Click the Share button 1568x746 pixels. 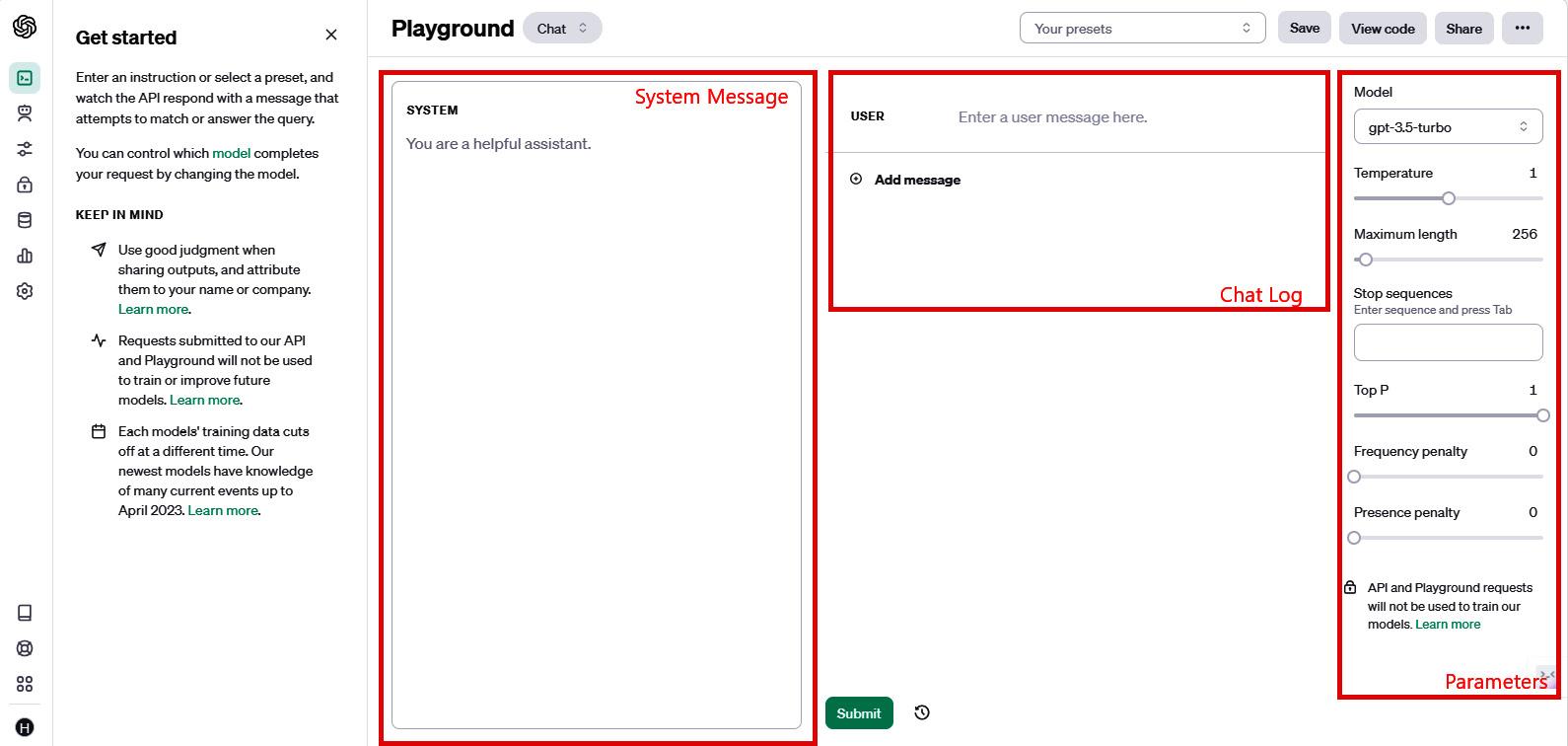(1464, 28)
